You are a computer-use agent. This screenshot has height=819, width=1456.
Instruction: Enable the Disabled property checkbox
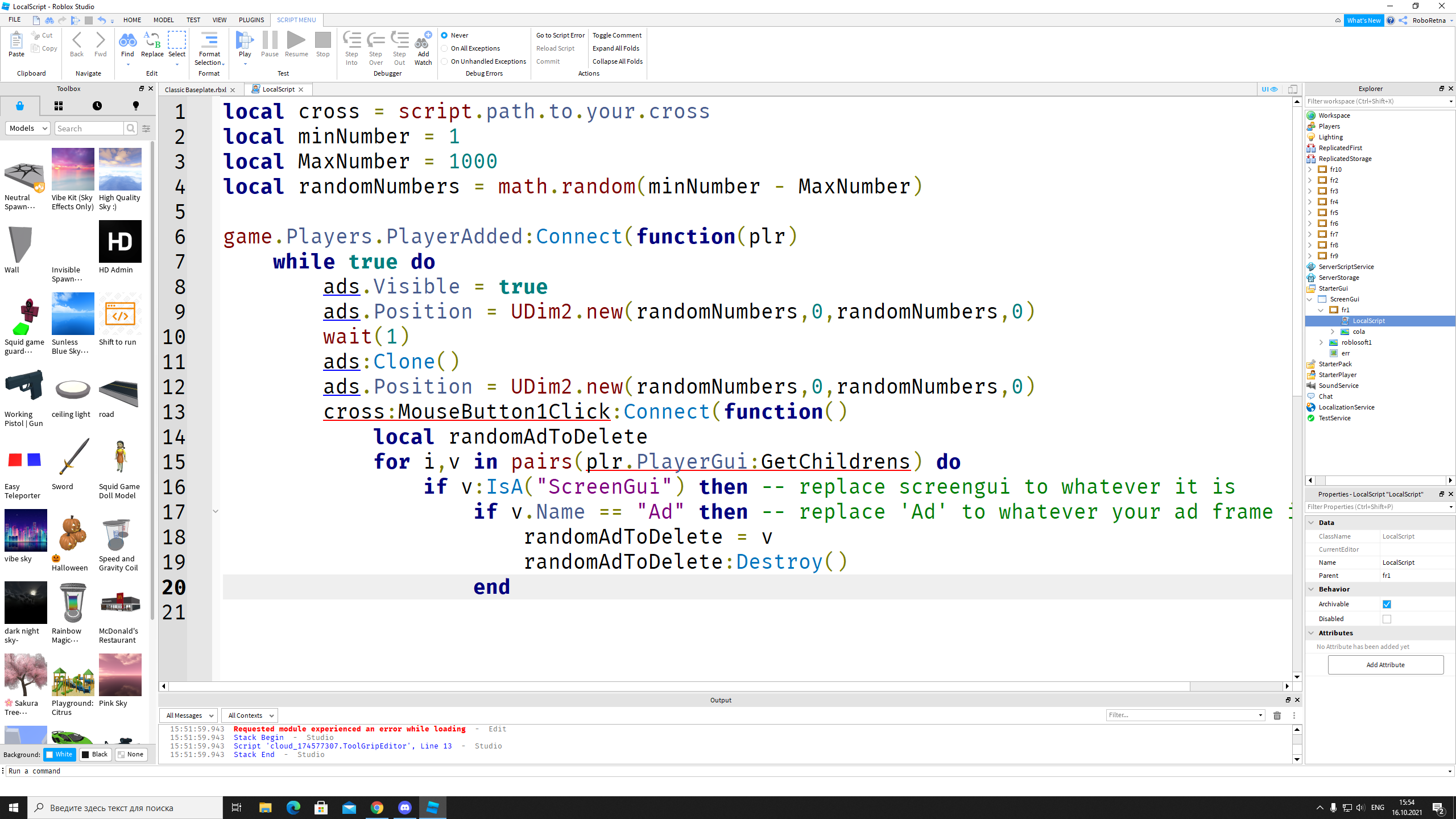click(x=1387, y=619)
